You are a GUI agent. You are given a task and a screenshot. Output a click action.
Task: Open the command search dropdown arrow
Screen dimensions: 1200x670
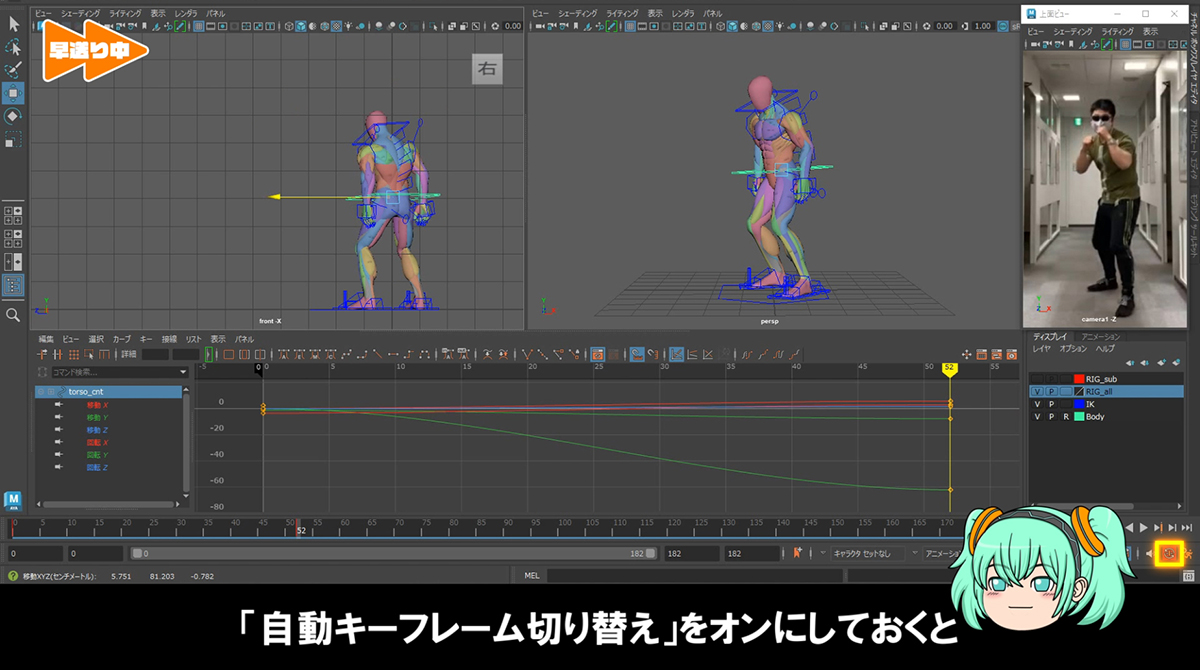point(183,371)
